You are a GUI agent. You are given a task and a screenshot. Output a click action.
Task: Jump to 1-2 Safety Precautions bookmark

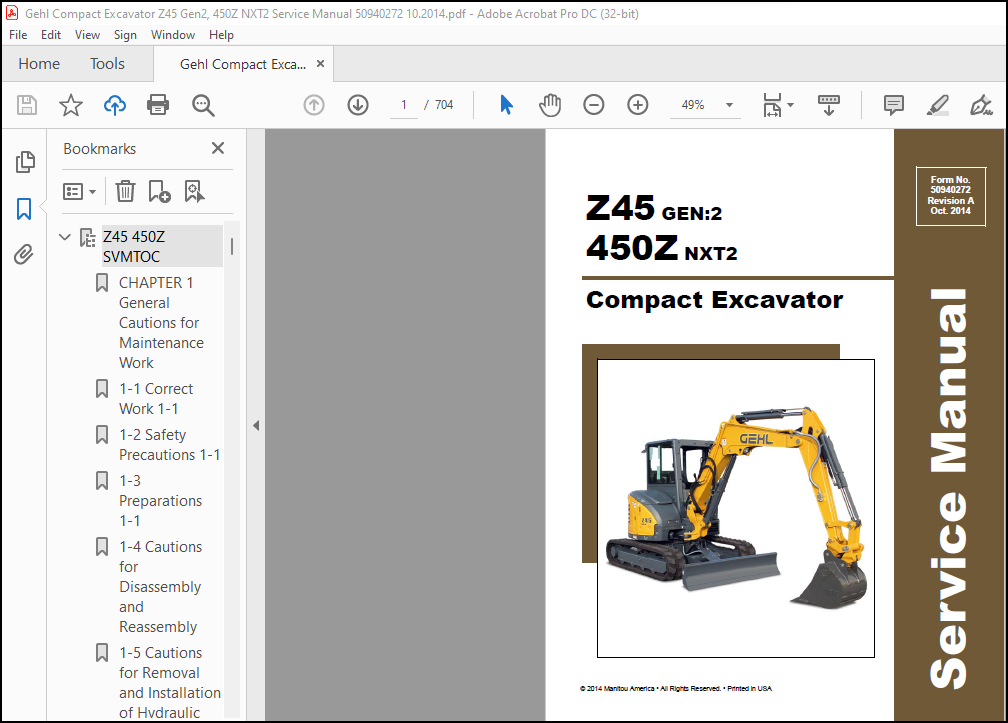coord(170,445)
